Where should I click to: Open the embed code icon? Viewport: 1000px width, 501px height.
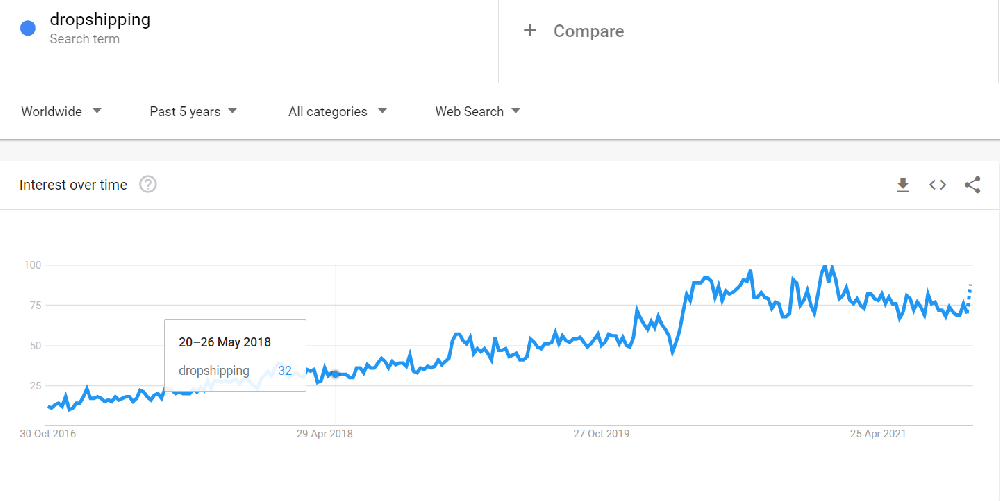coord(937,185)
